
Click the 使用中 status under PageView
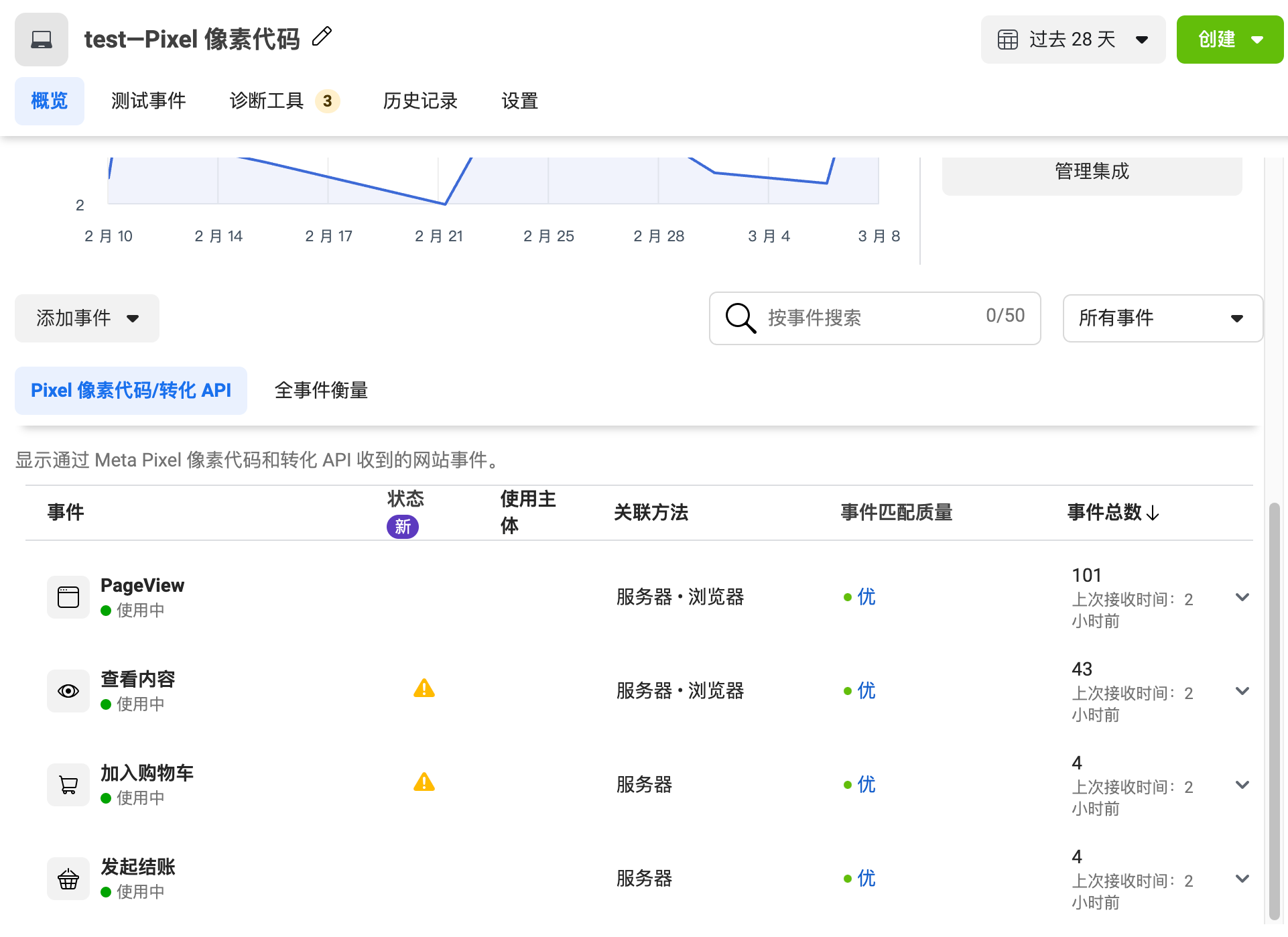[133, 611]
